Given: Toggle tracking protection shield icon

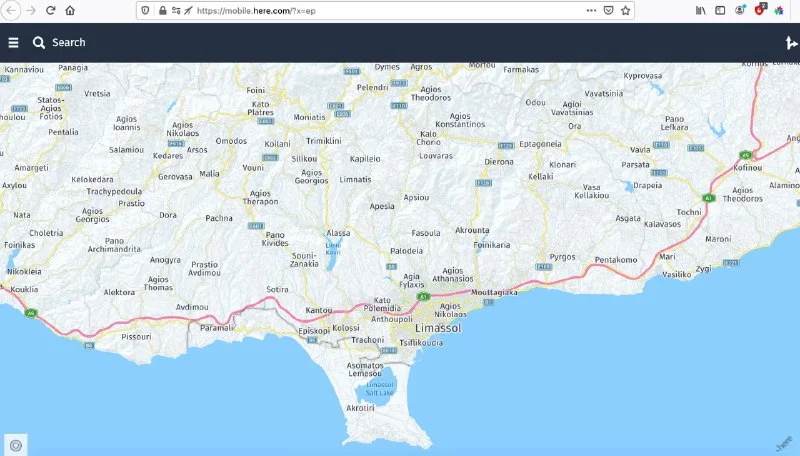Looking at the screenshot, I should click(146, 10).
